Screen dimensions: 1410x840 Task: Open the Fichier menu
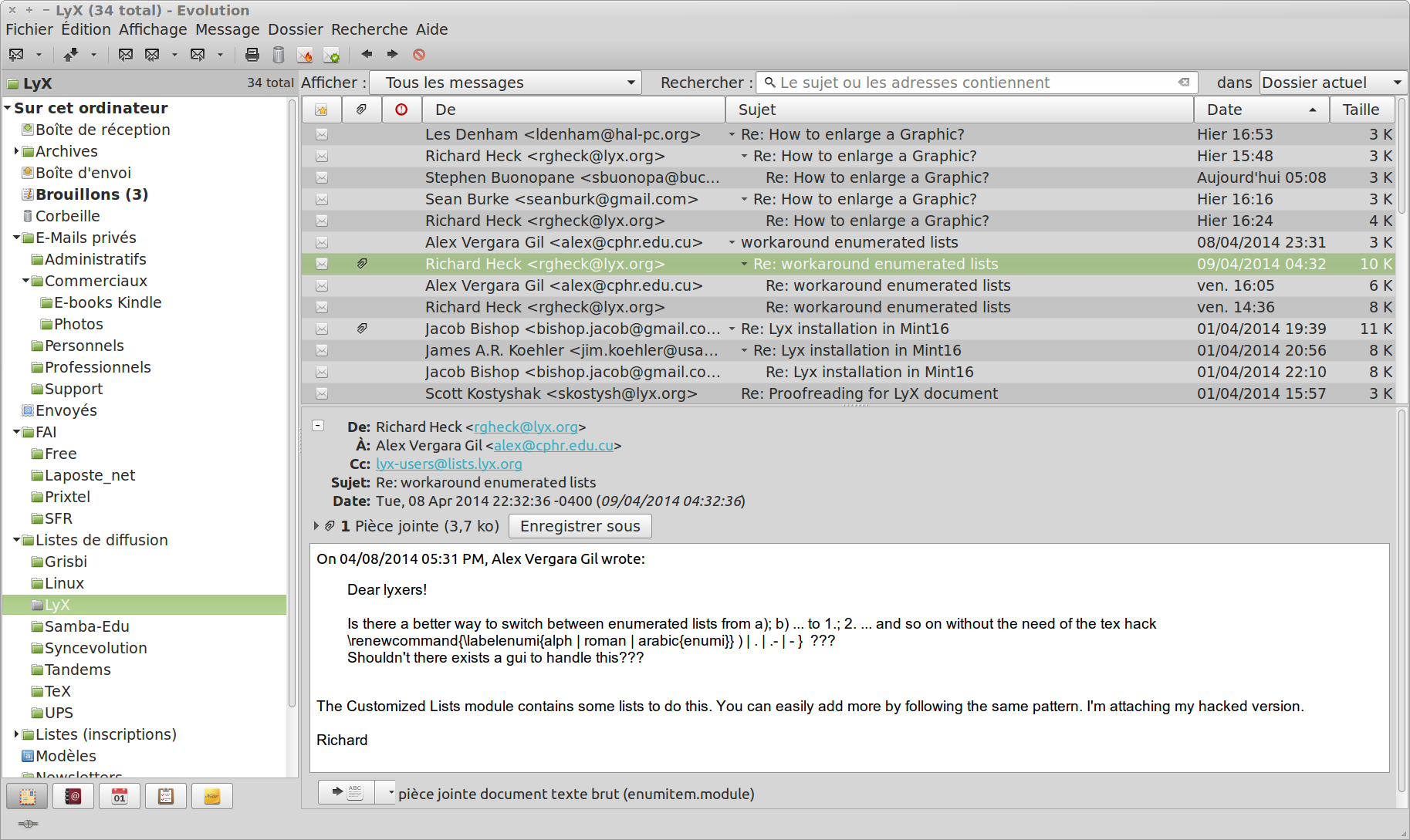click(29, 29)
